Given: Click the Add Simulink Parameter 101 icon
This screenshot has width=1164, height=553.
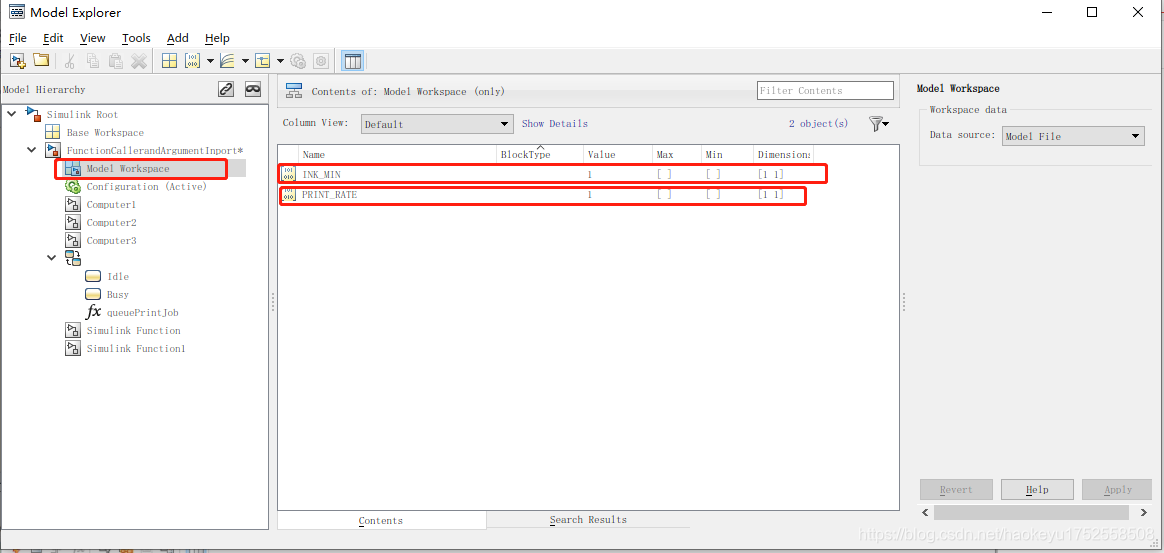Looking at the screenshot, I should pyautogui.click(x=192, y=61).
